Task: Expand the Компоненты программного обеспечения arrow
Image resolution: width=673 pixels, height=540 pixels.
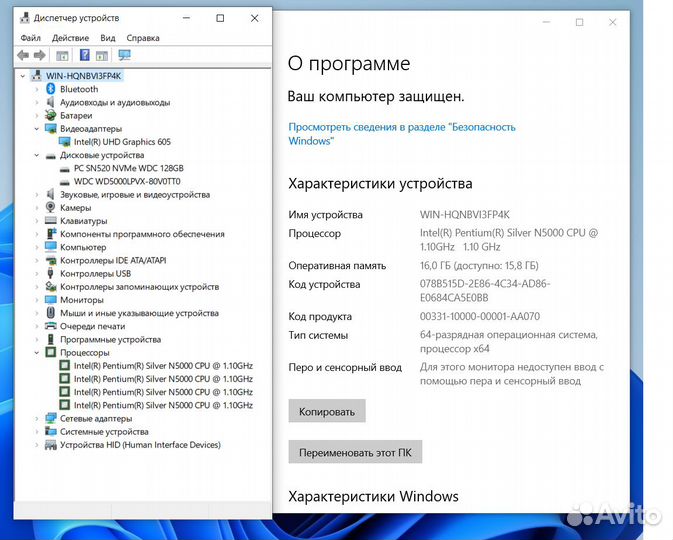Action: tap(36, 234)
